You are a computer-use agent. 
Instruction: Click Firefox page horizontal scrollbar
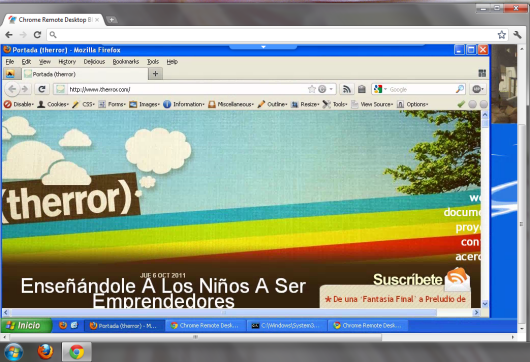[x=223, y=312]
